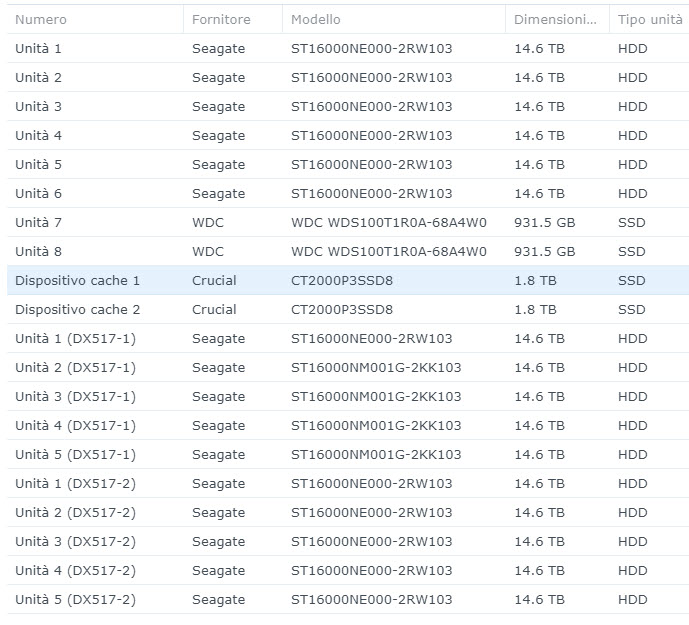This screenshot has width=689, height=625.
Task: Select 'Unità 4 (DX517-2)' row
Action: pos(348,570)
